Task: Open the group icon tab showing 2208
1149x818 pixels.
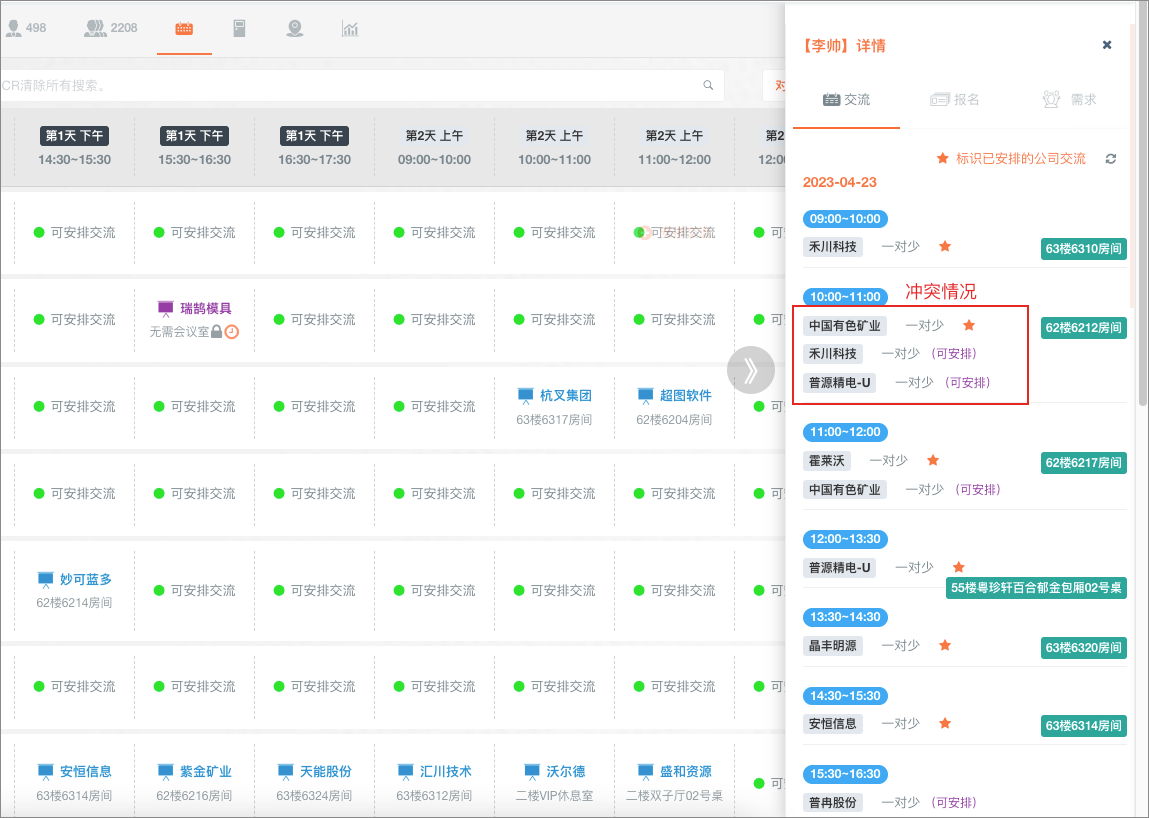Action: [x=111, y=28]
